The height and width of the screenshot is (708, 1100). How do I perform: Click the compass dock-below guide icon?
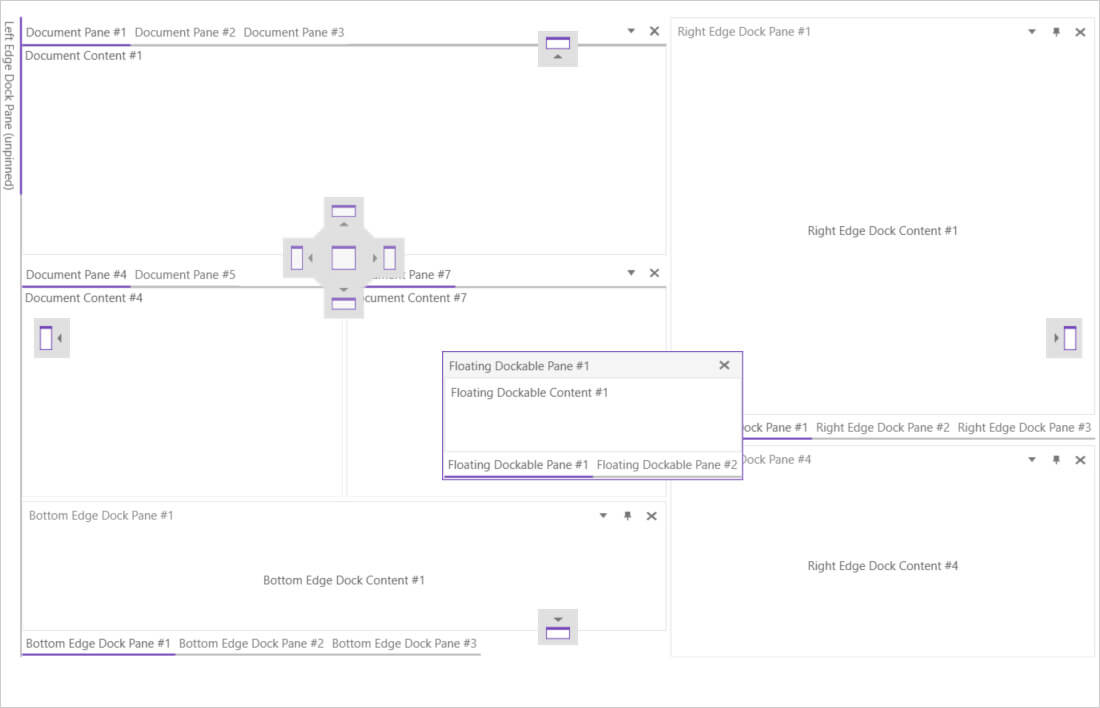(x=343, y=299)
